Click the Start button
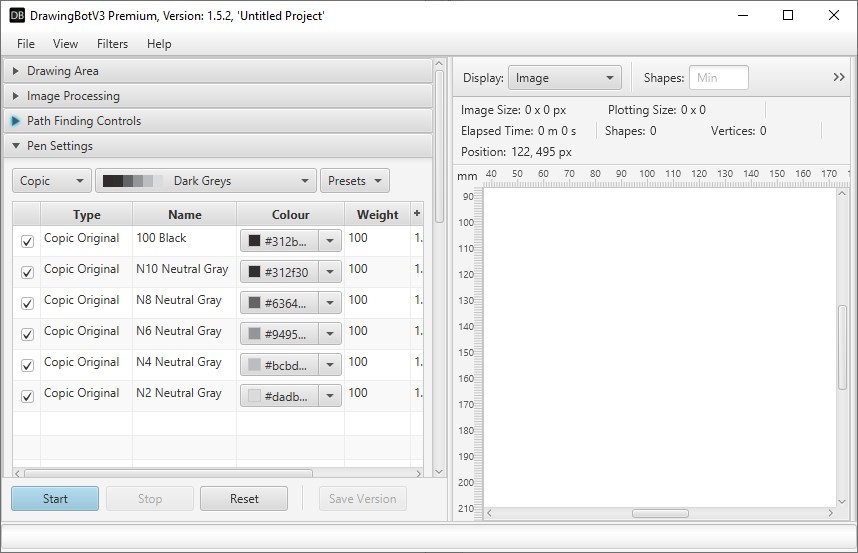 55,499
